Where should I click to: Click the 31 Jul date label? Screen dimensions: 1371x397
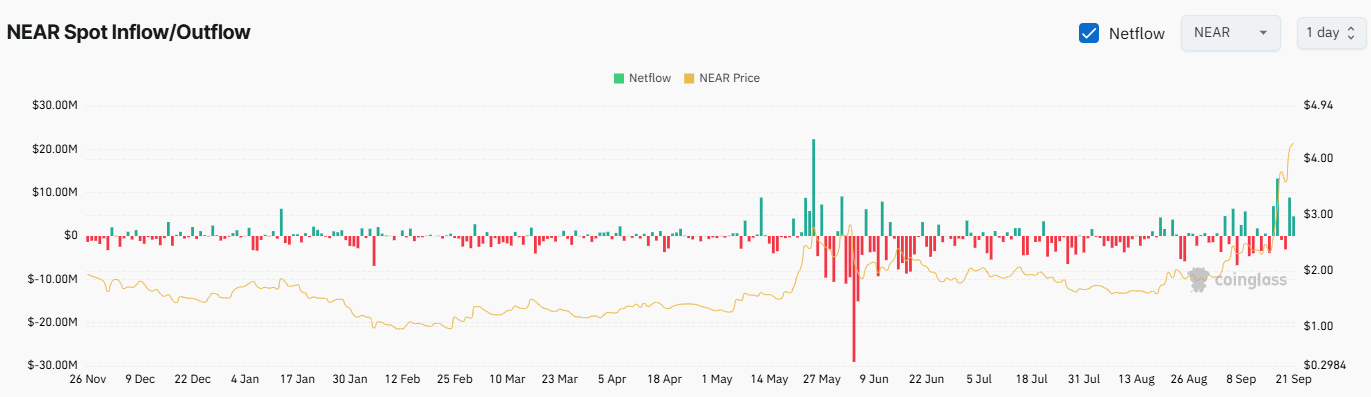click(x=1085, y=380)
